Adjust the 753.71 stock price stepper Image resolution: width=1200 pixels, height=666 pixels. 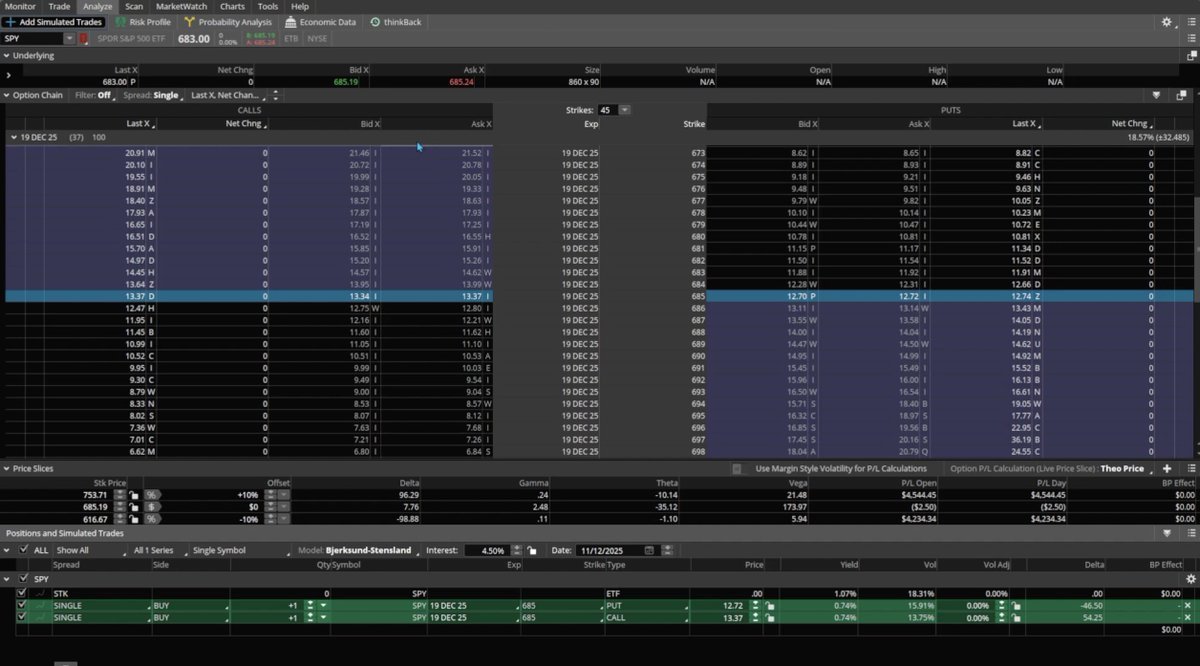[x=120, y=494]
